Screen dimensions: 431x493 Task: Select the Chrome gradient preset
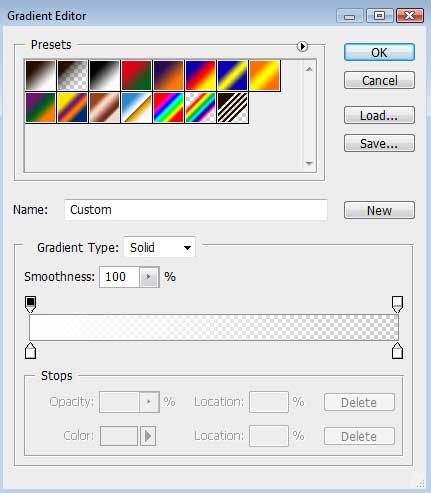(136, 108)
